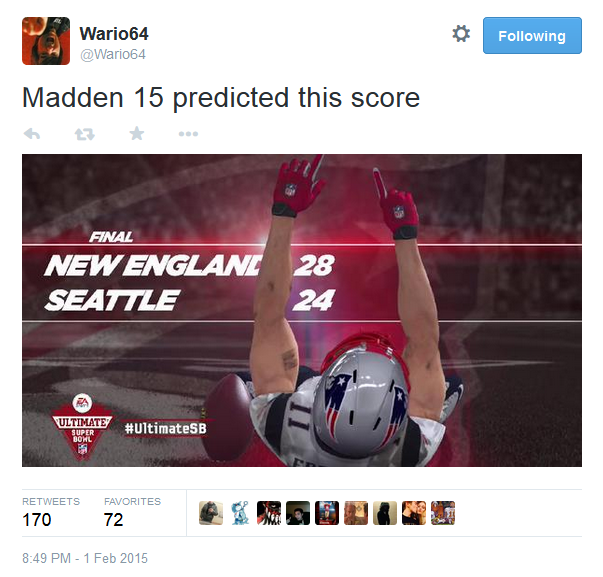Screen dimensions: 603x577
Task: Open the kissing couple avatar
Action: 414,513
